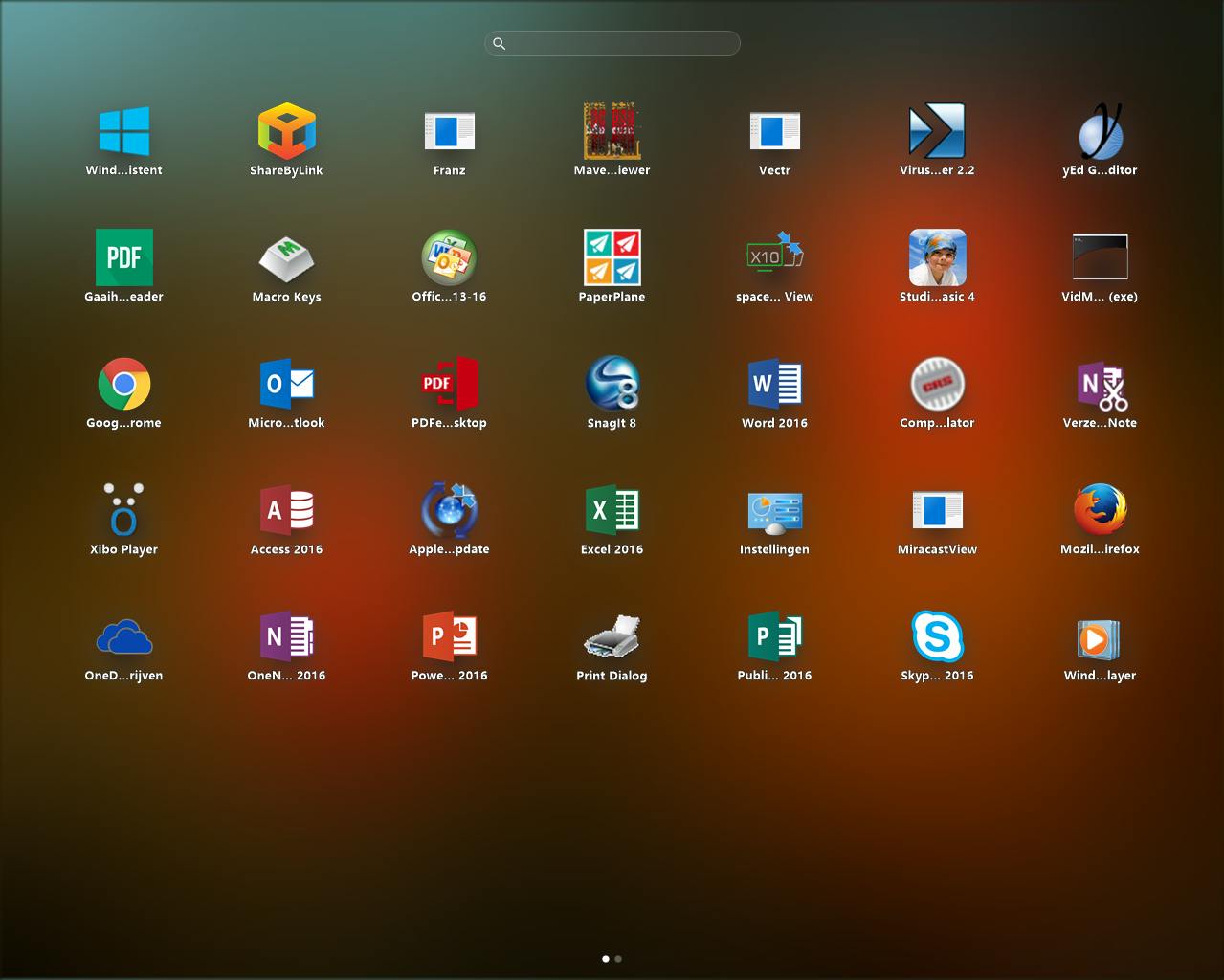The width and height of the screenshot is (1224, 980).
Task: Launch Microsoft Outlook
Action: pos(286,383)
